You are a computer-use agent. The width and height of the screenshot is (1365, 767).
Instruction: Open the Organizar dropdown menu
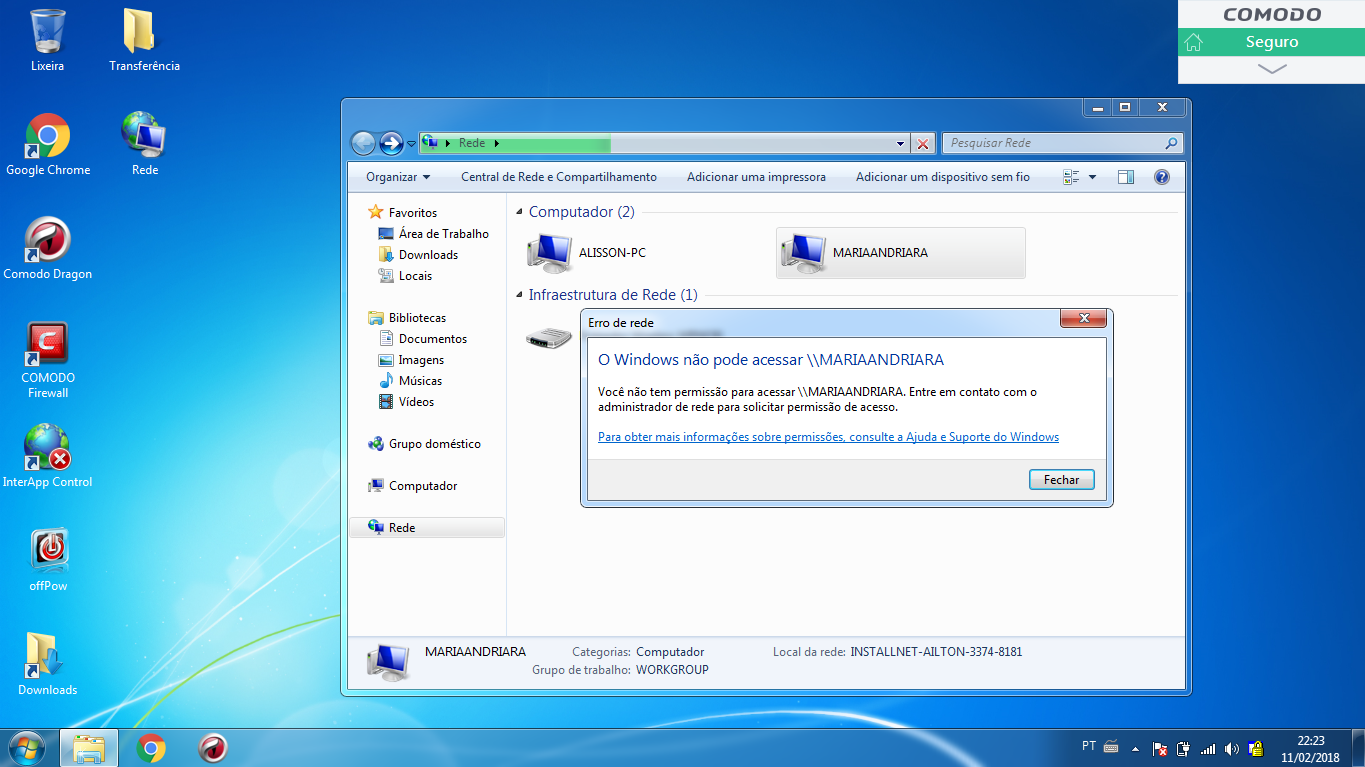point(398,177)
